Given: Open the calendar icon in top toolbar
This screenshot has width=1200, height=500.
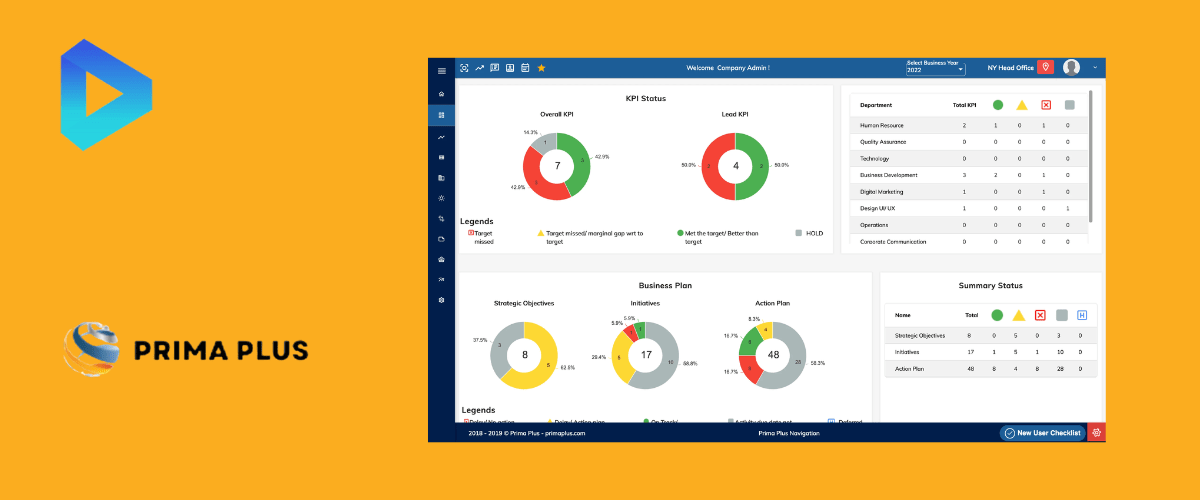Looking at the screenshot, I should tap(525, 68).
